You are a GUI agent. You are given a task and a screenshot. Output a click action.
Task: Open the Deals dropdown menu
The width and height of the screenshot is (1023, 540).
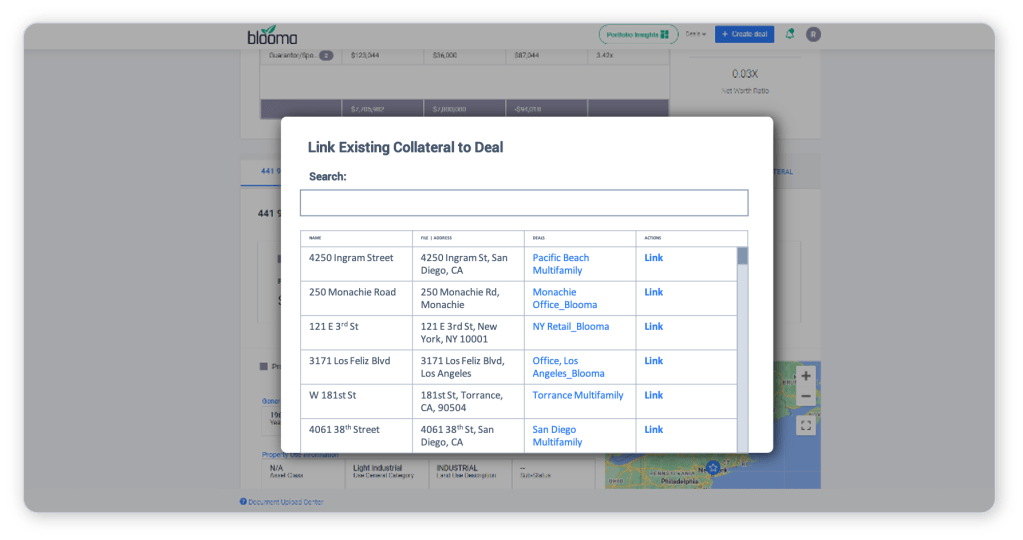[695, 34]
